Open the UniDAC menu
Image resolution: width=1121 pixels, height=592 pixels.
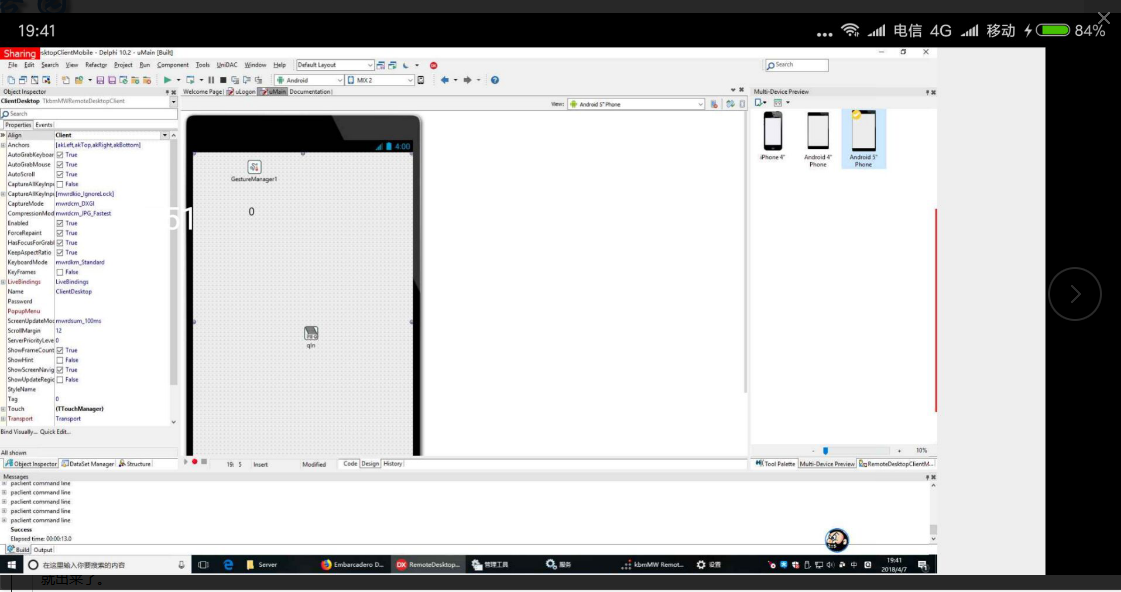(227, 65)
